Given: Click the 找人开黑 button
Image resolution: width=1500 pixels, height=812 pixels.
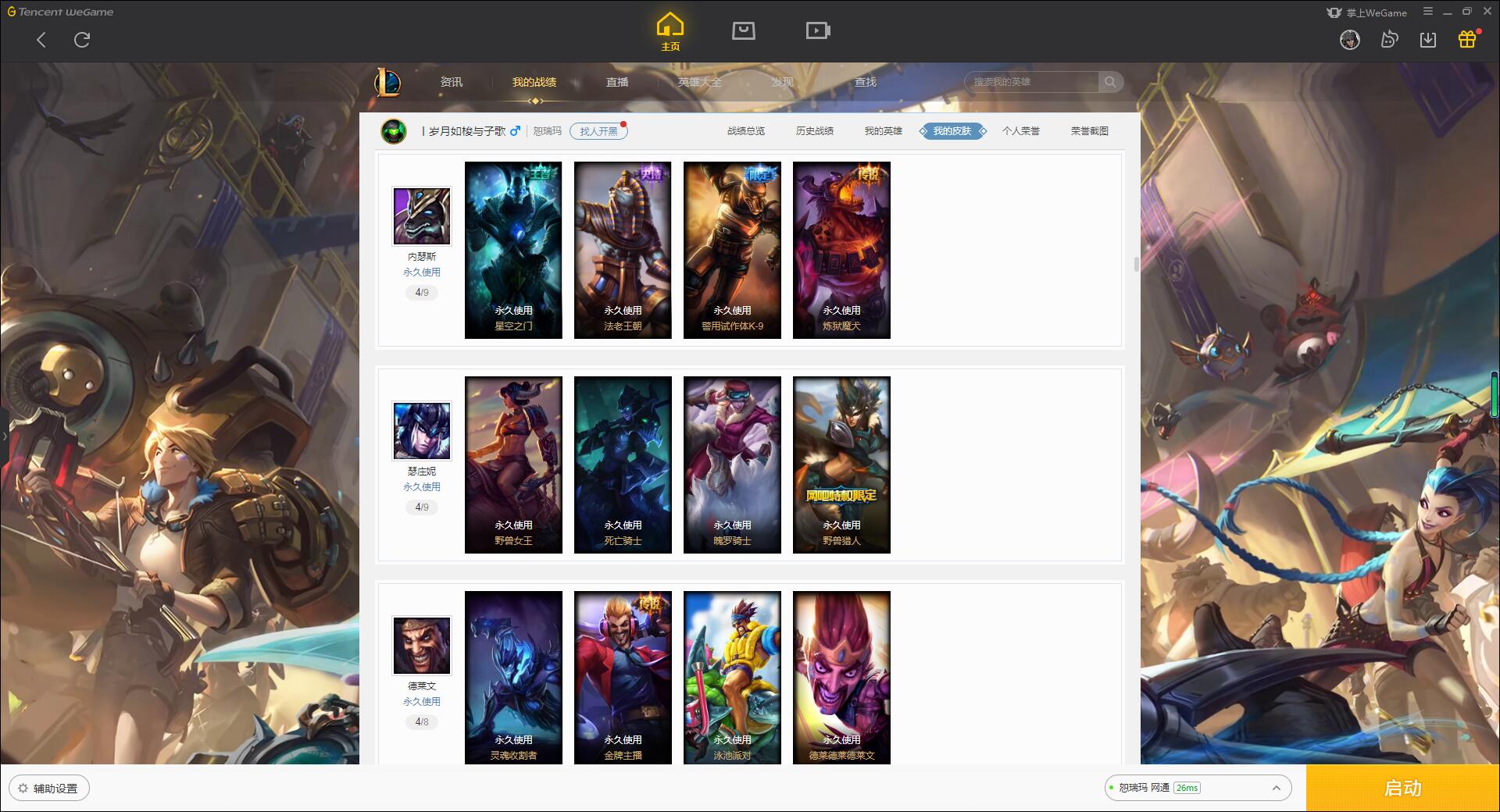Looking at the screenshot, I should (x=598, y=131).
